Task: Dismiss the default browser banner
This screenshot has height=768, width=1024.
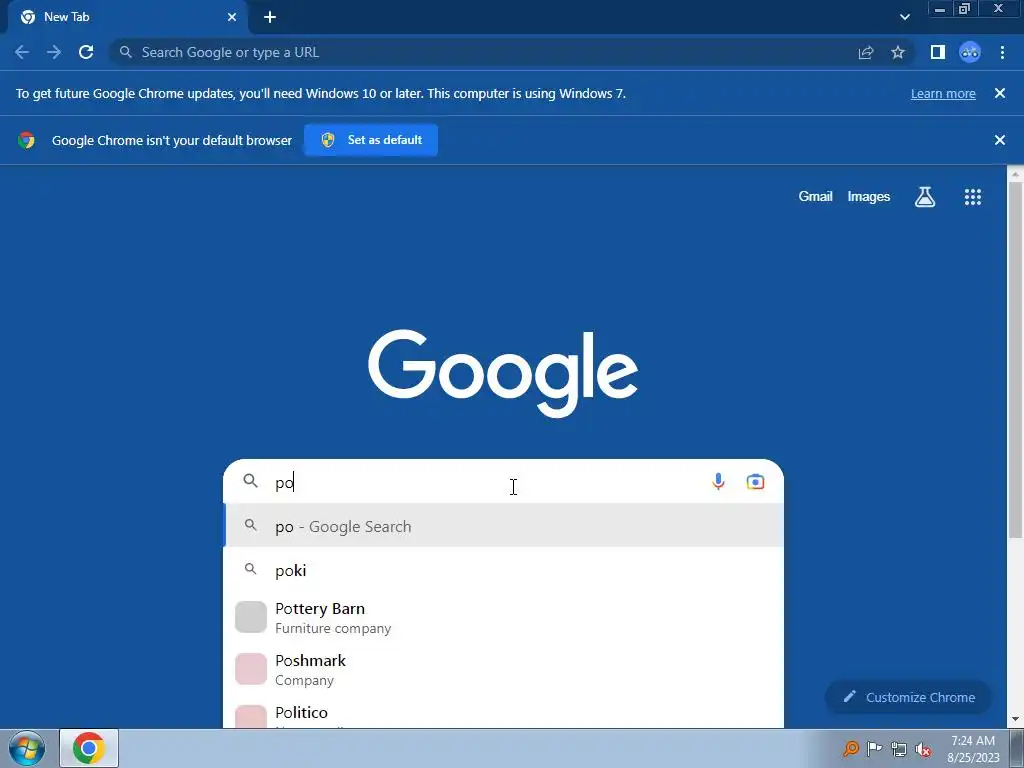Action: 1000,140
